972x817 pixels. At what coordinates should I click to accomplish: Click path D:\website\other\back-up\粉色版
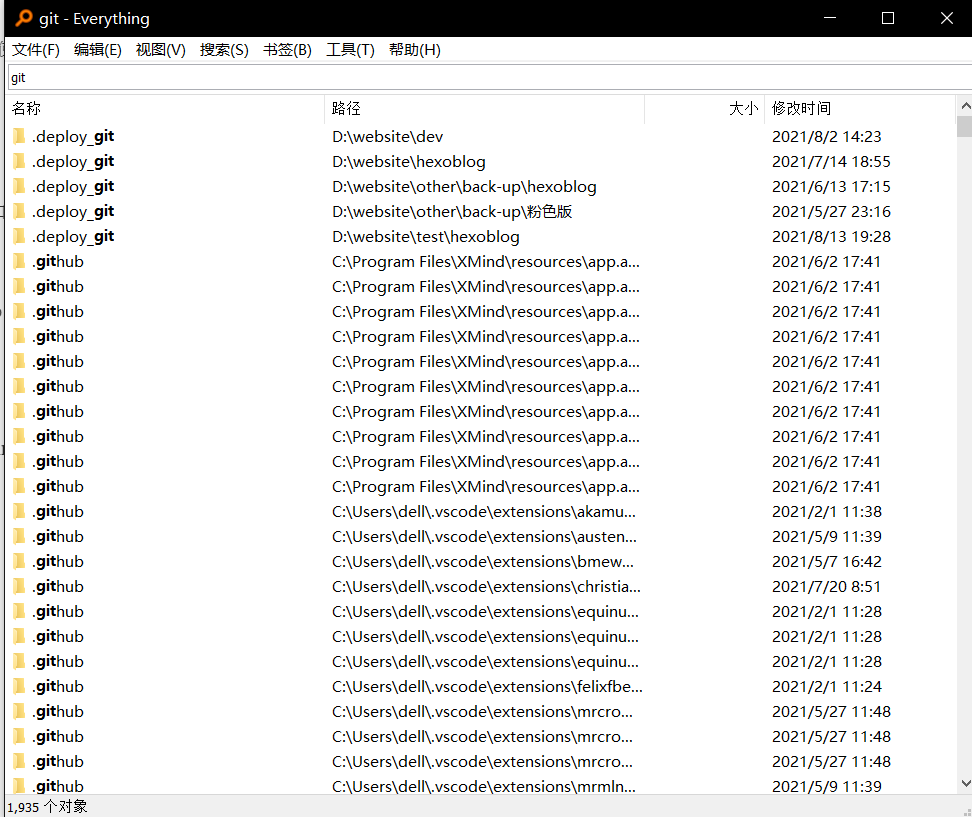click(452, 211)
